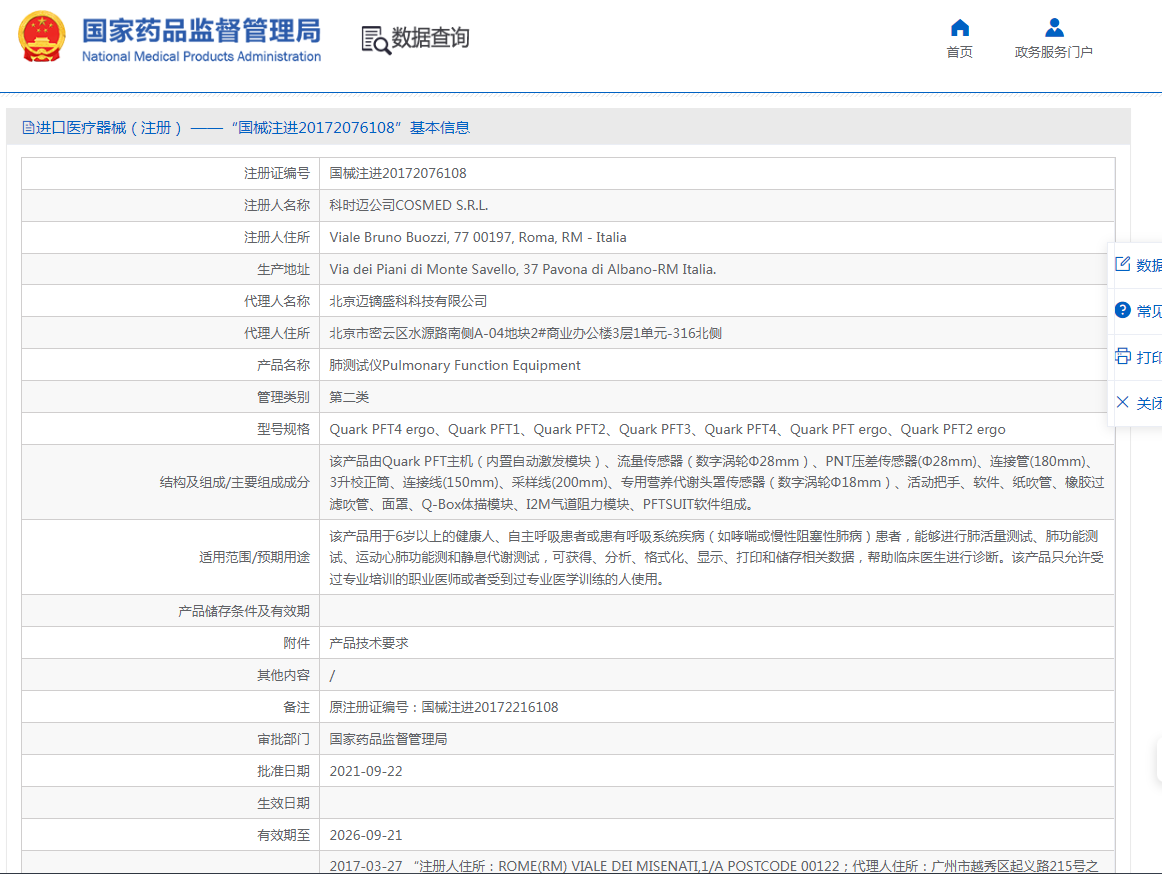Click the 产品储存条件及有效期 label

click(x=244, y=611)
